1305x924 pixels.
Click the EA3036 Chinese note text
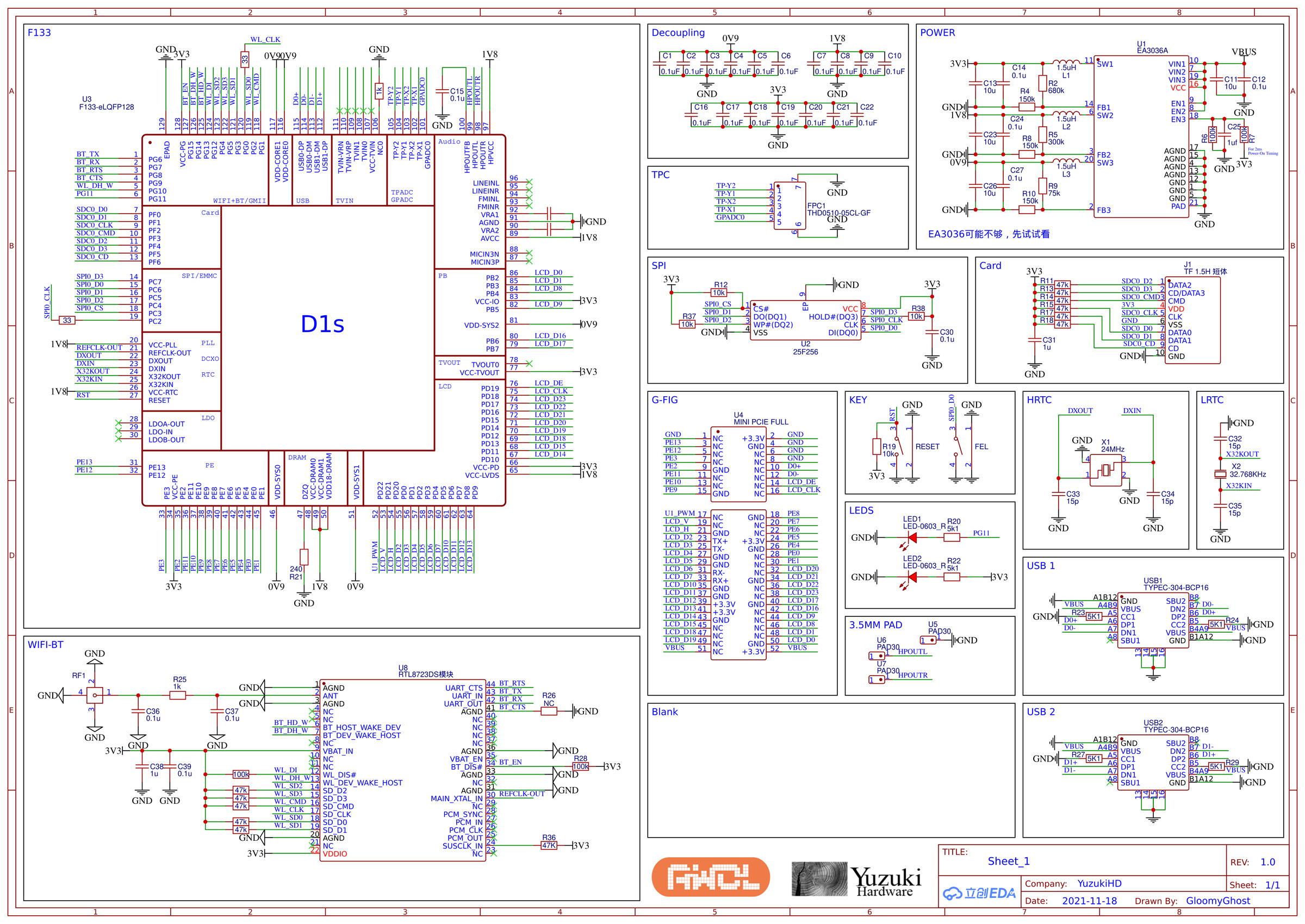pos(988,234)
